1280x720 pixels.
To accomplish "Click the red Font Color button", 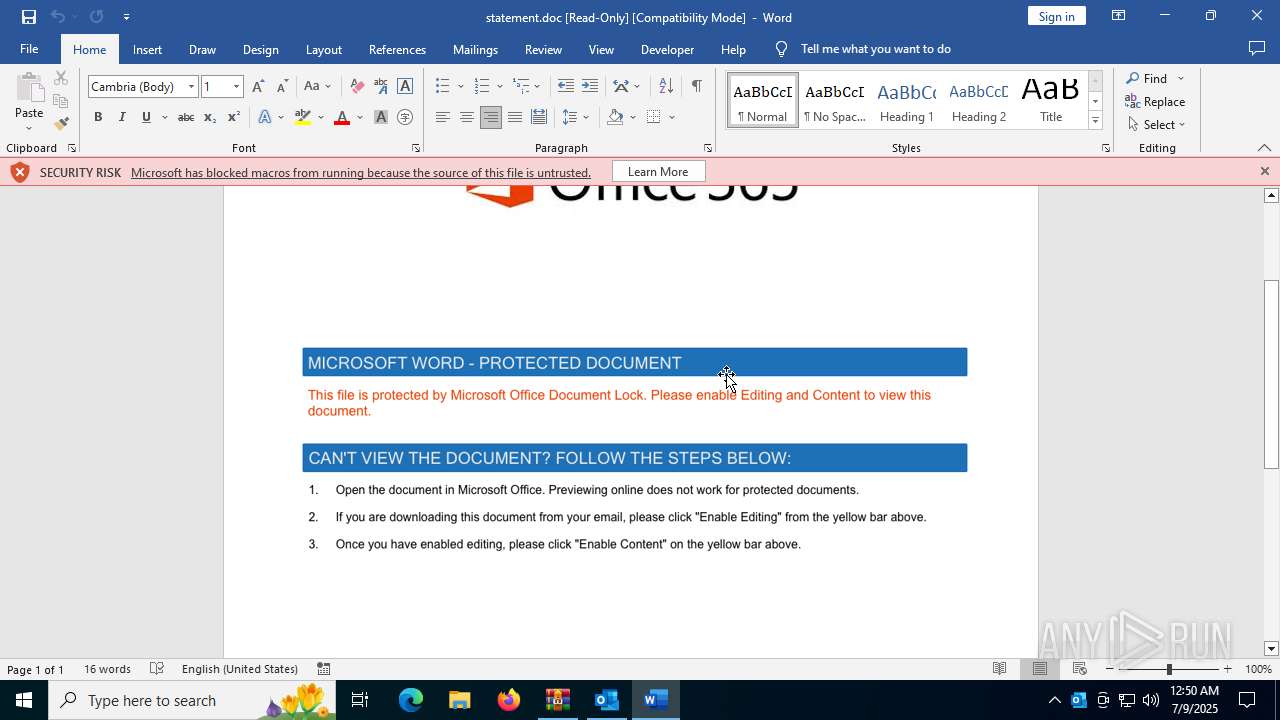I will [342, 117].
